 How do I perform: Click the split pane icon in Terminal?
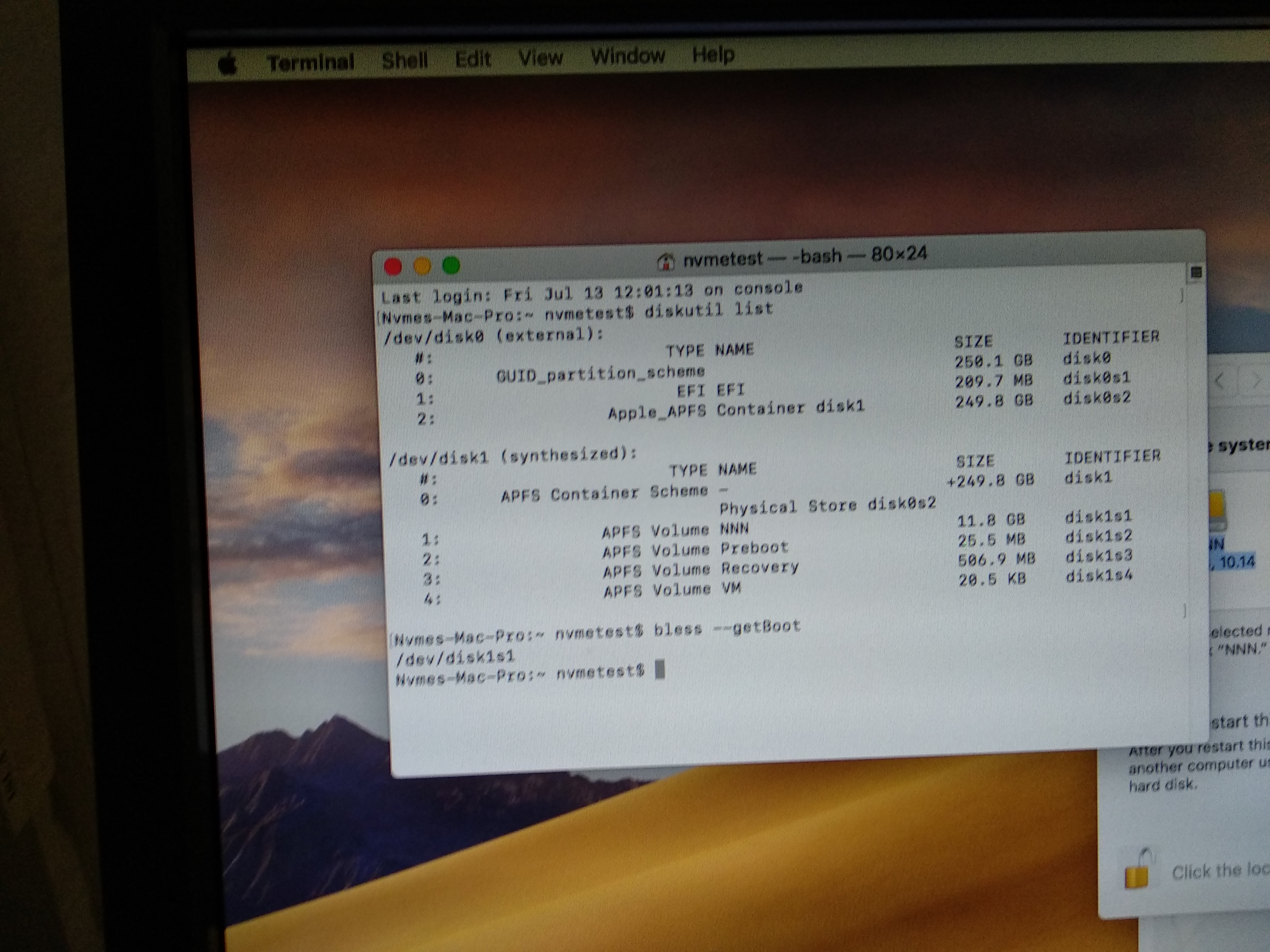(1197, 273)
